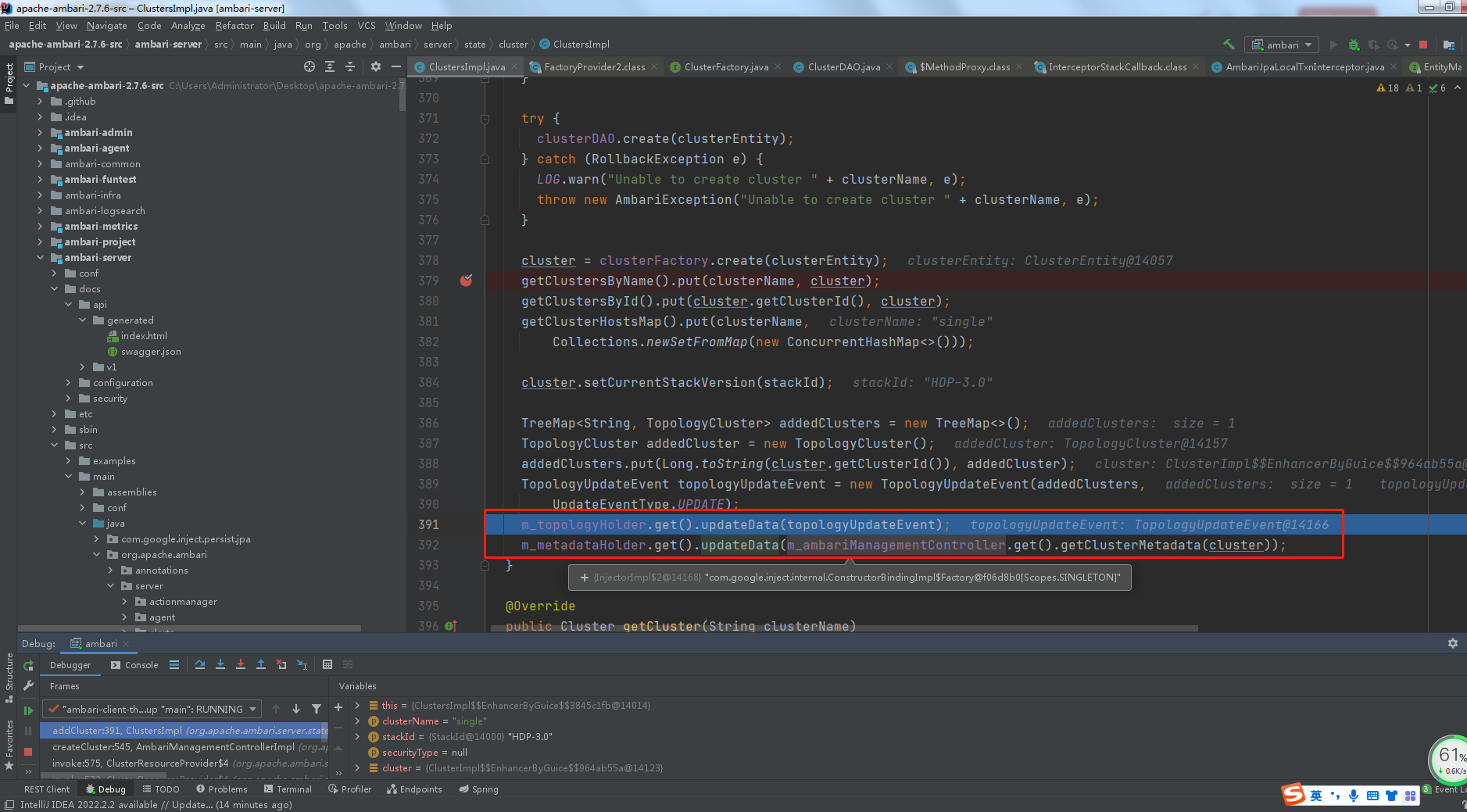Click Collapse All icon in Project panel
Viewport: 1467px width, 812px height.
350,66
